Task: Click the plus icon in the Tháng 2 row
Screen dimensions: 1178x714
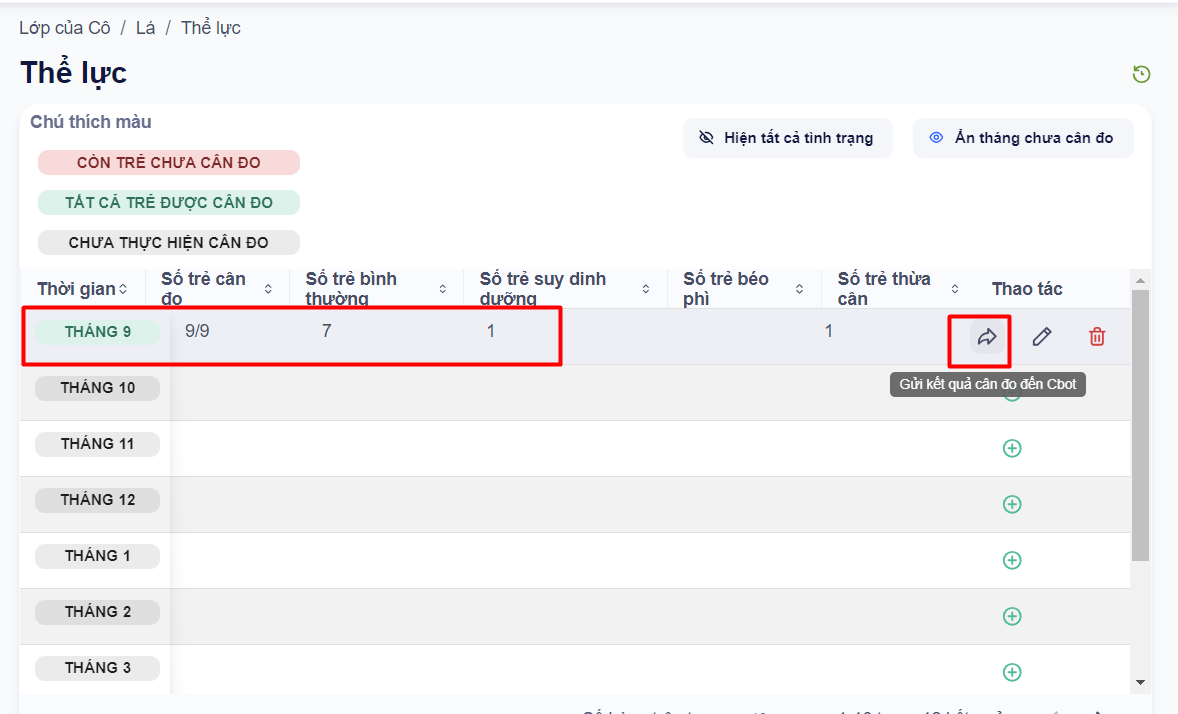Action: point(1012,617)
